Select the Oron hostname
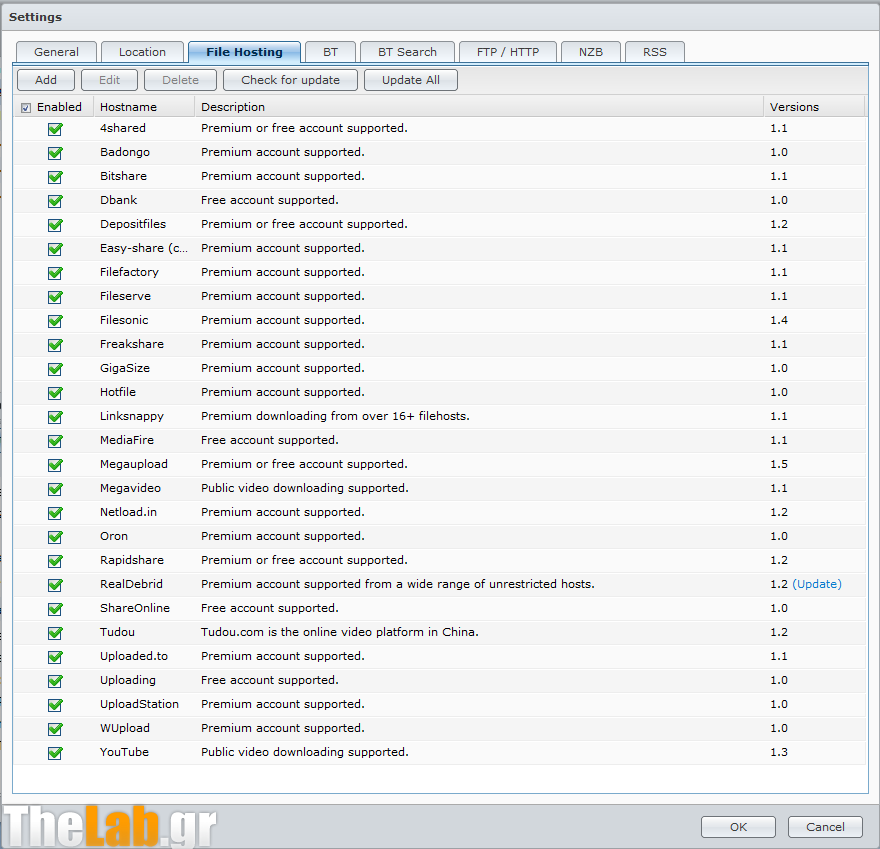This screenshot has width=880, height=849. click(114, 536)
